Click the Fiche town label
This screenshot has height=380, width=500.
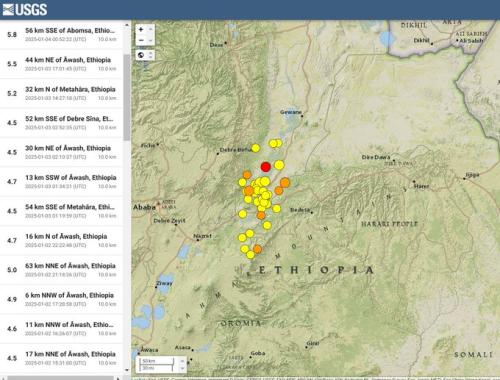pyautogui.click(x=148, y=145)
